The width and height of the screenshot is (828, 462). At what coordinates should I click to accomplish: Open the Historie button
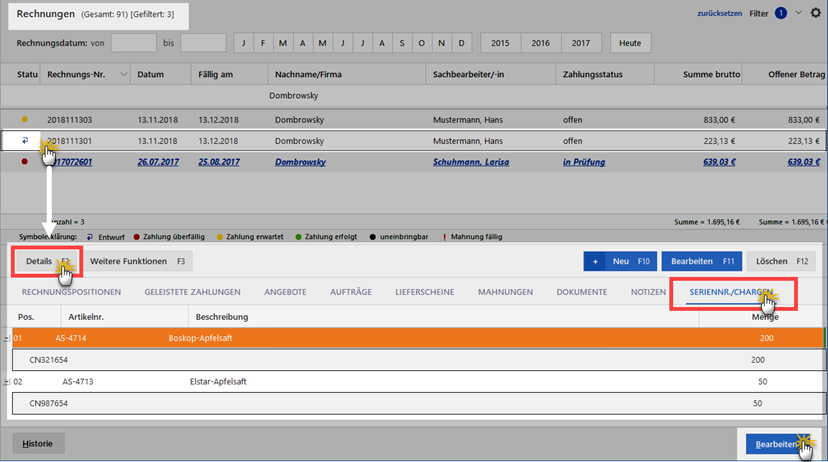[x=38, y=444]
